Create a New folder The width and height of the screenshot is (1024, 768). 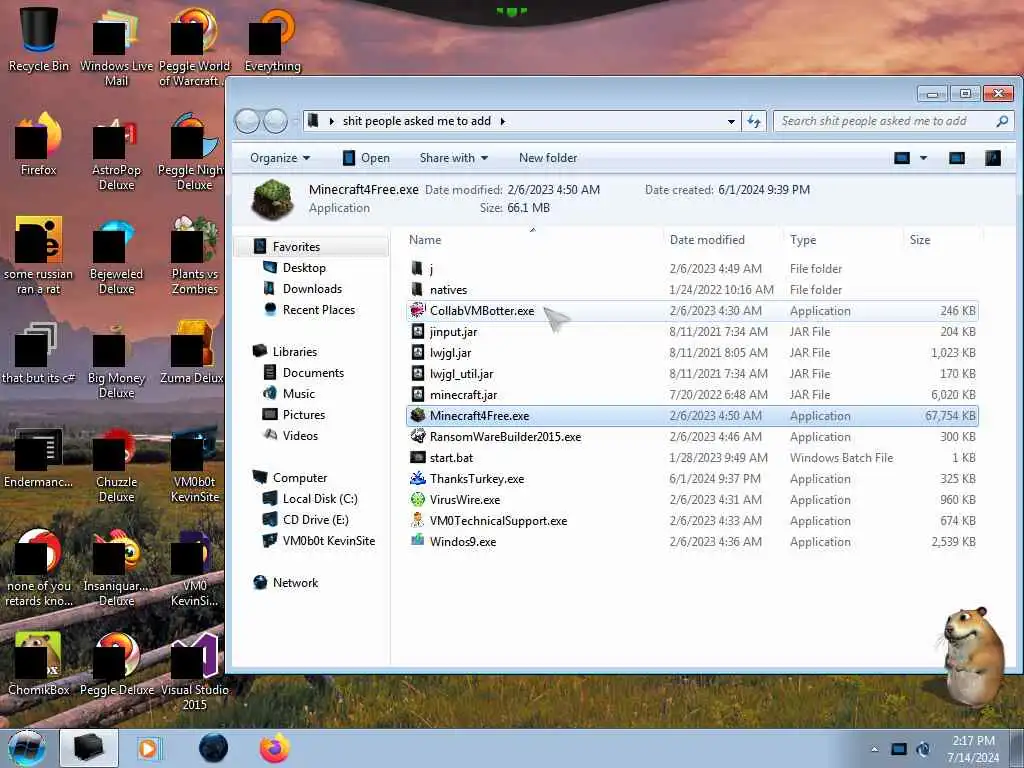point(548,158)
